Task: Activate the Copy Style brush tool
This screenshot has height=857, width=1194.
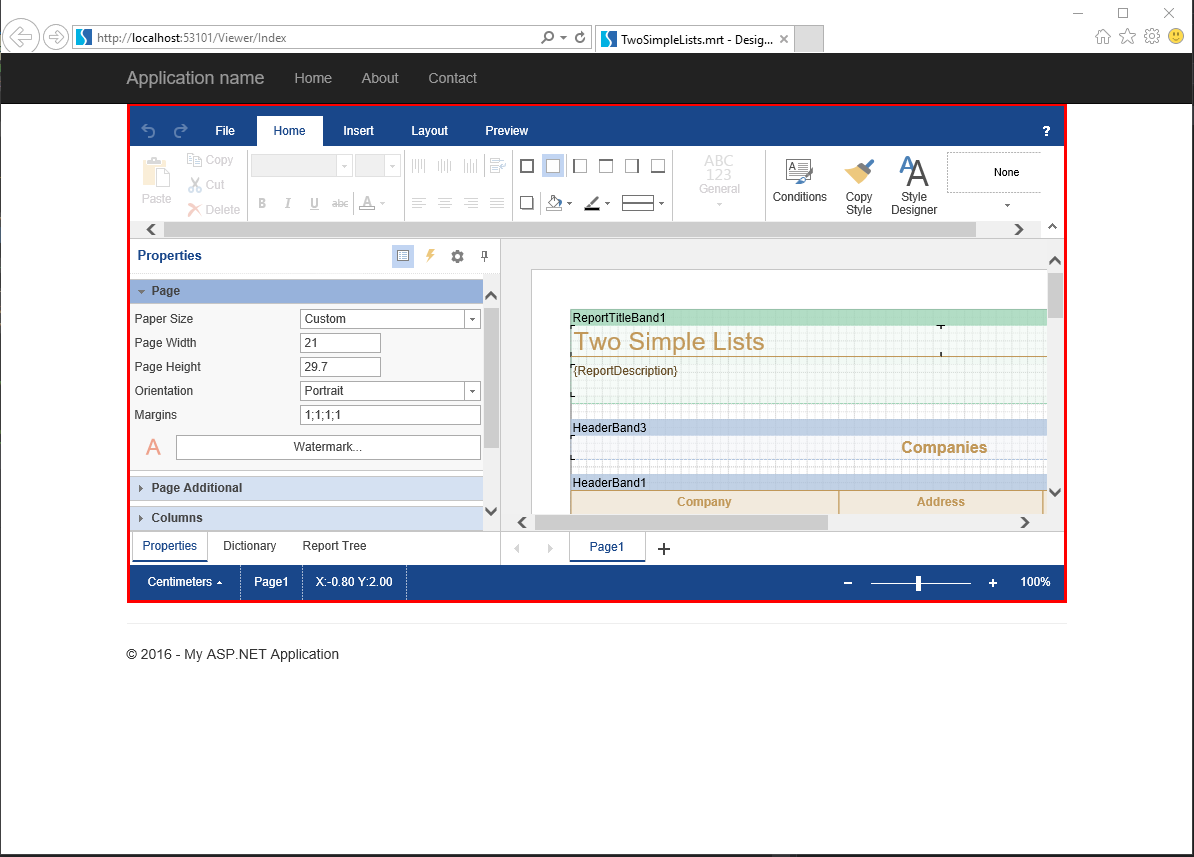Action: pos(859,187)
